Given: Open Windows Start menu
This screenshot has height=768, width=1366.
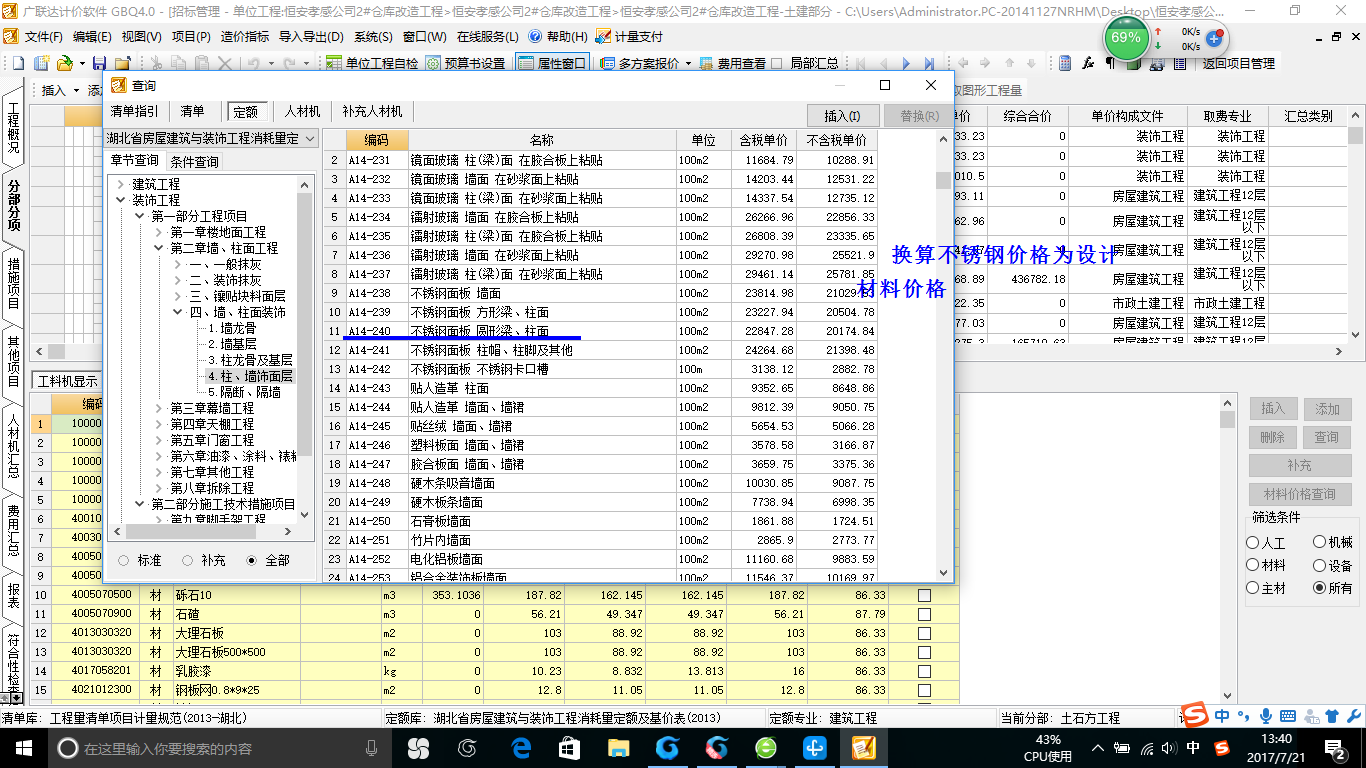Looking at the screenshot, I should click(x=22, y=748).
